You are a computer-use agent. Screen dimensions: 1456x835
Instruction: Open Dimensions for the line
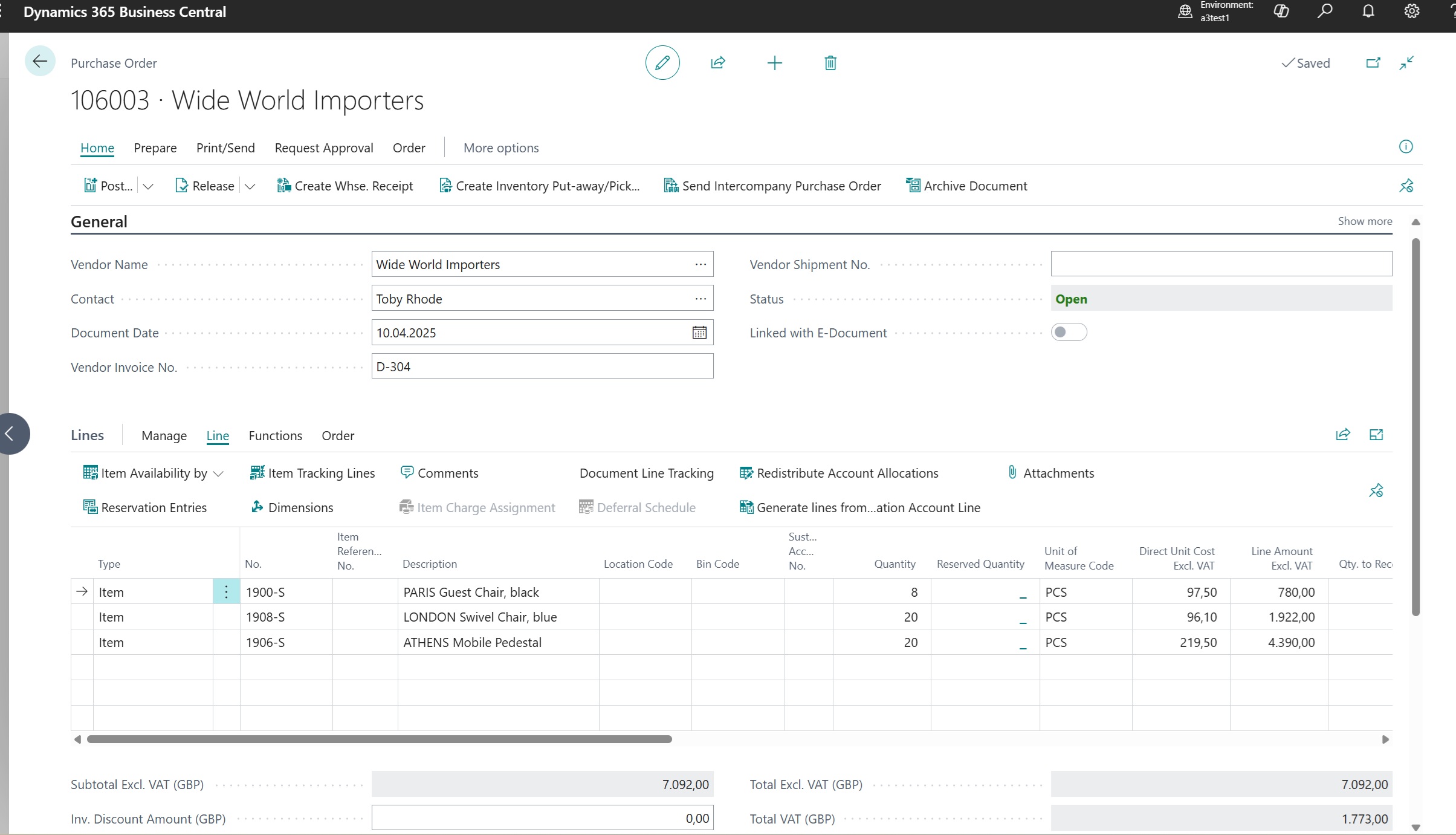point(292,507)
